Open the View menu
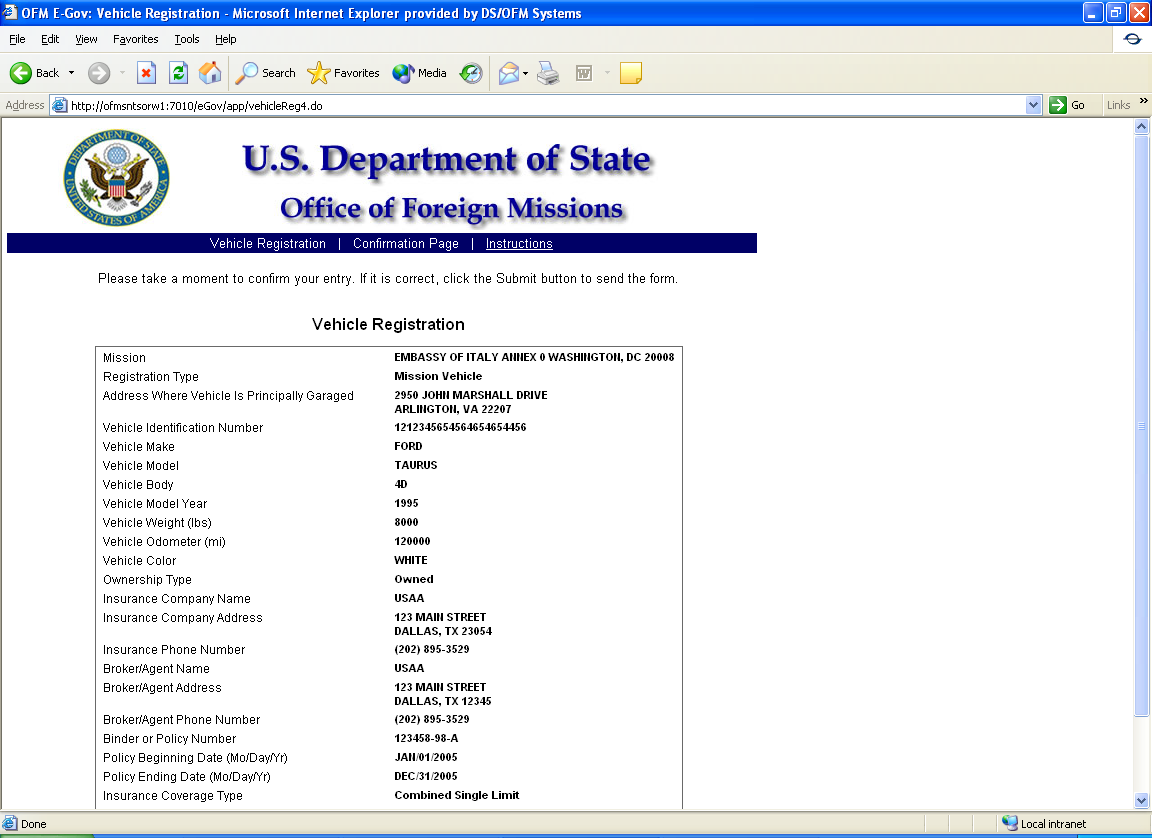Viewport: 1152px width, 838px height. [86, 39]
